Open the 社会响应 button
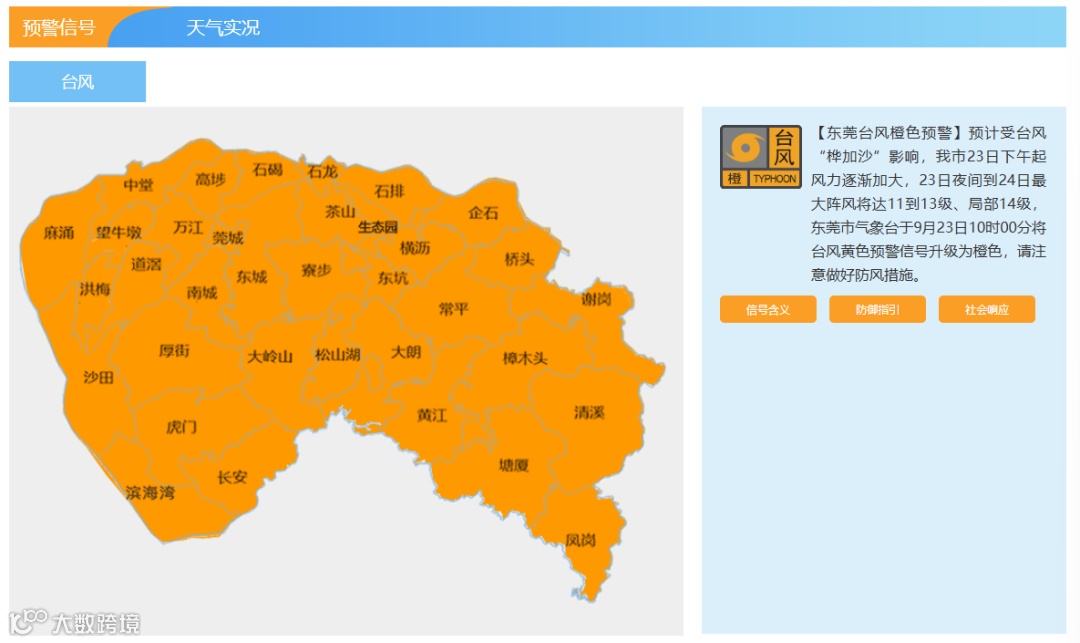This screenshot has height=643, width=1080. click(x=986, y=310)
